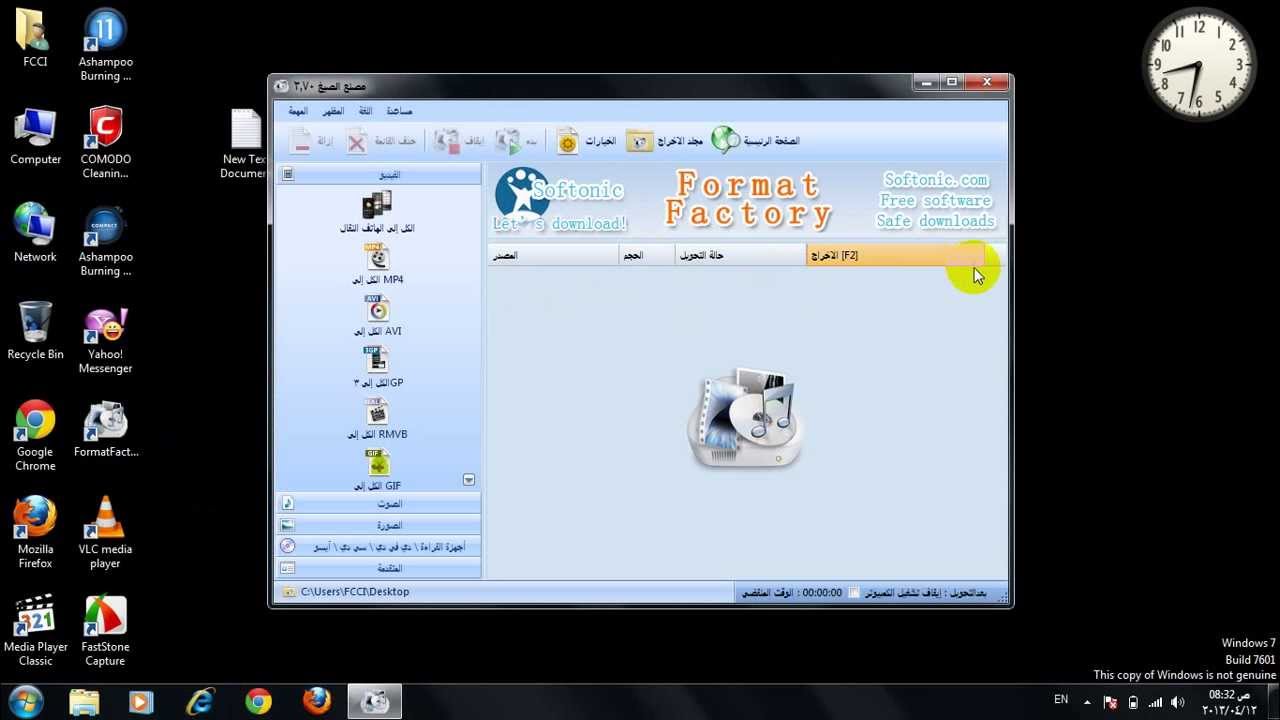Launch FormatFactory desktop shortcut
This screenshot has width=1280, height=720.
coord(105,428)
